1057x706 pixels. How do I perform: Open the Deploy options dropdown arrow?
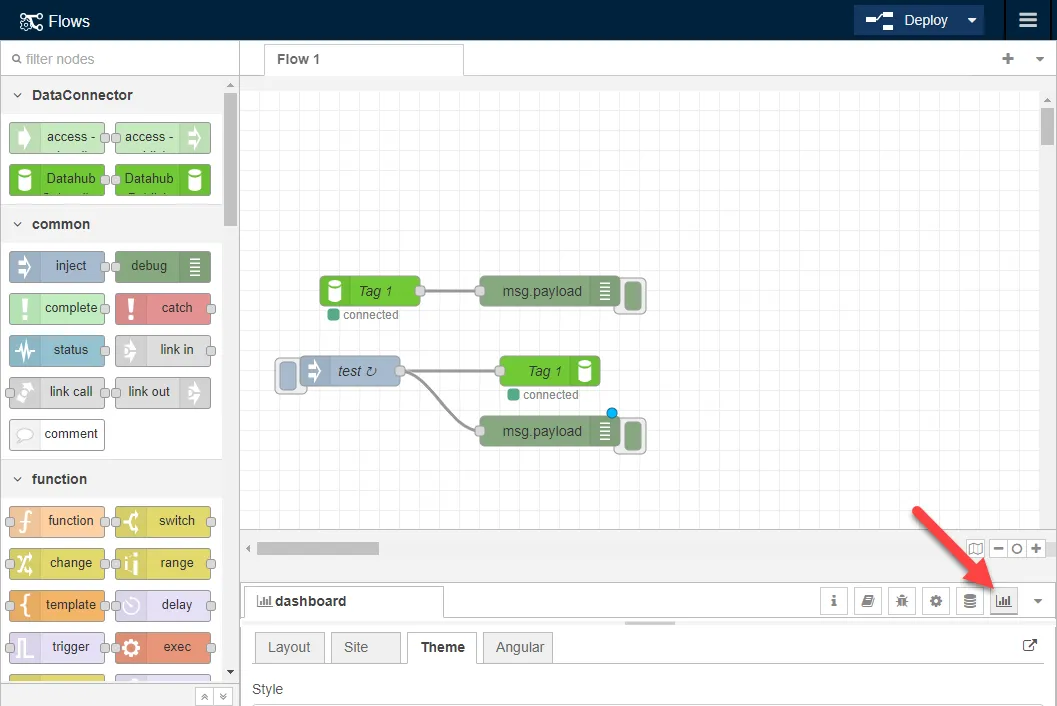click(x=972, y=20)
